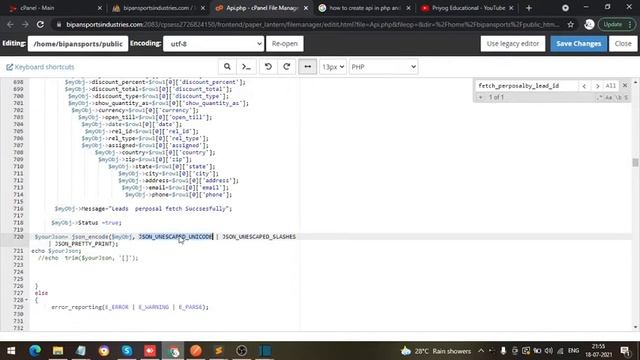Image resolution: width=640 pixels, height=360 pixels.
Task: Click the editor Close button
Action: [623, 44]
